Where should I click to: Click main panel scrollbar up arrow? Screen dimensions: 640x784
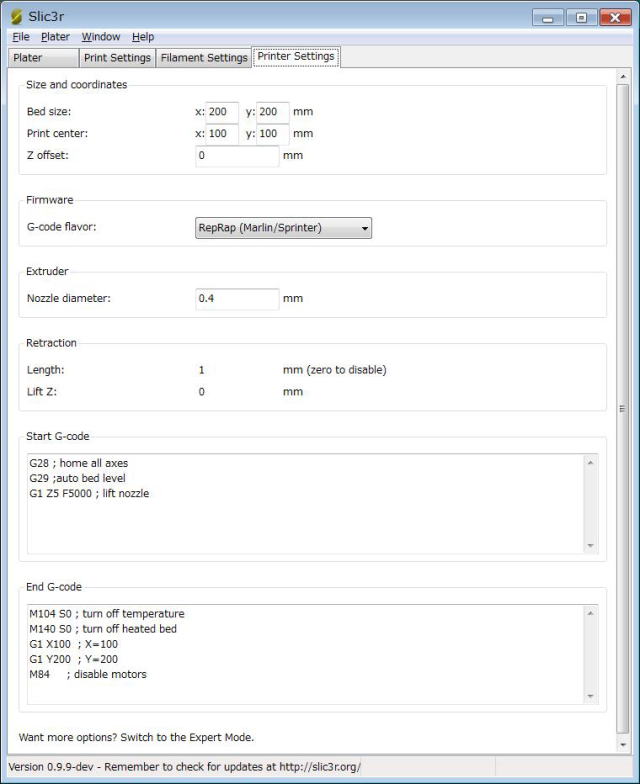coord(623,76)
